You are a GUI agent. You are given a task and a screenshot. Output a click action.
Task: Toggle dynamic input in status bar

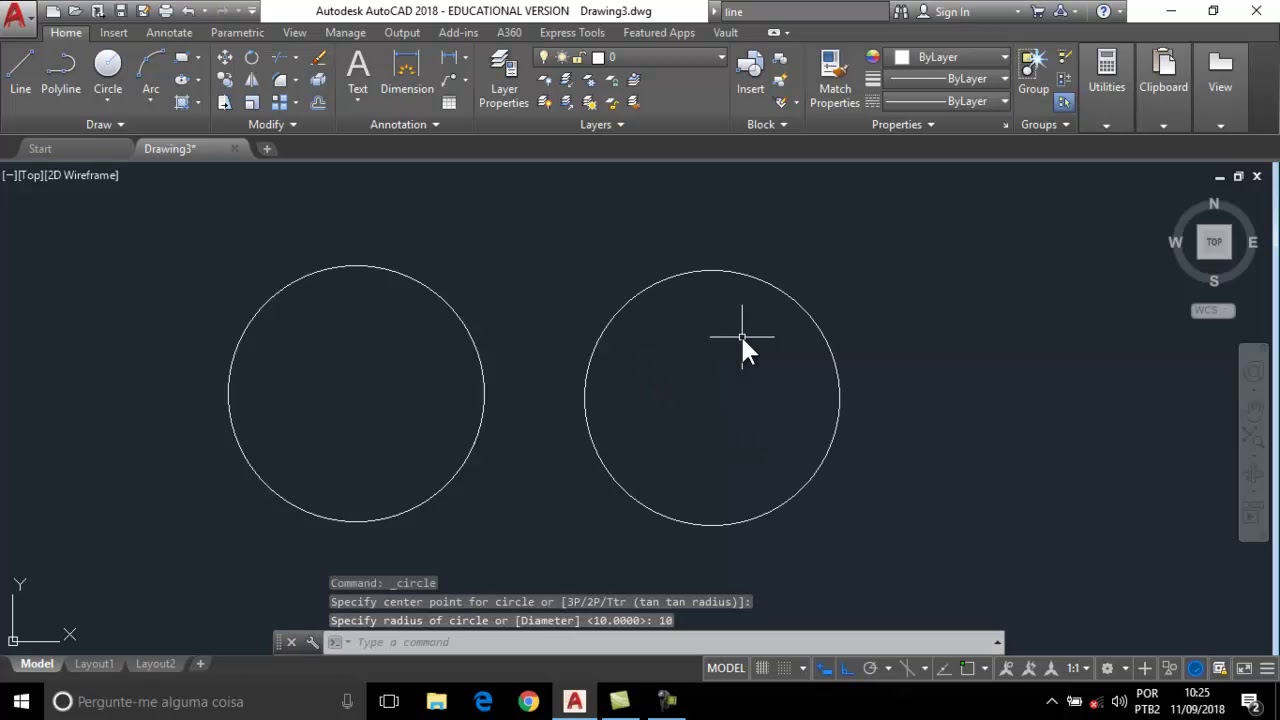(824, 668)
